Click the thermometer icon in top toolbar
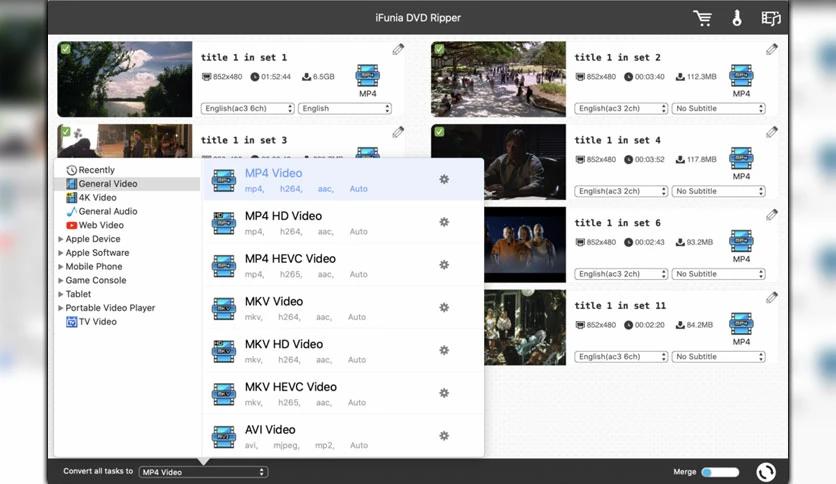836x484 pixels. coord(737,18)
